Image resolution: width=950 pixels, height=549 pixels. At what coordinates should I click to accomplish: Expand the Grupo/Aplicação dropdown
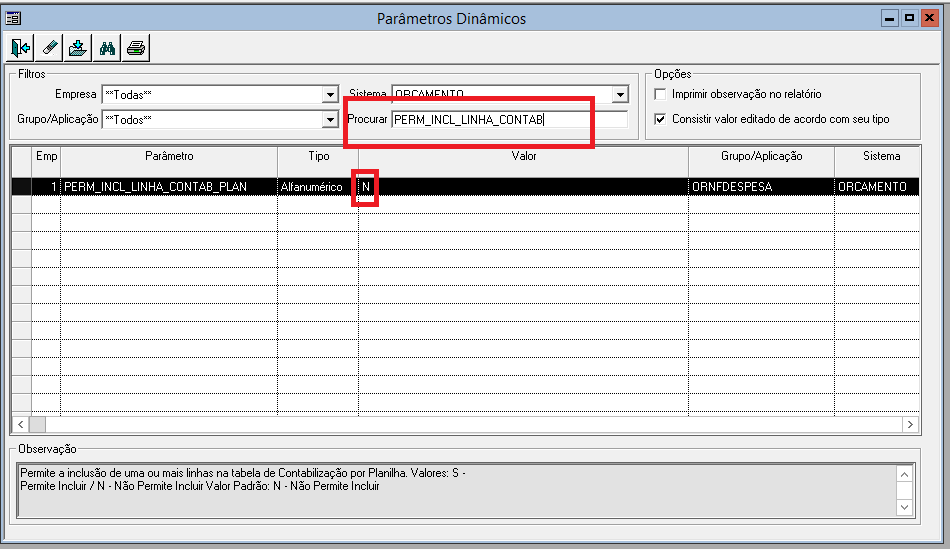tap(330, 119)
